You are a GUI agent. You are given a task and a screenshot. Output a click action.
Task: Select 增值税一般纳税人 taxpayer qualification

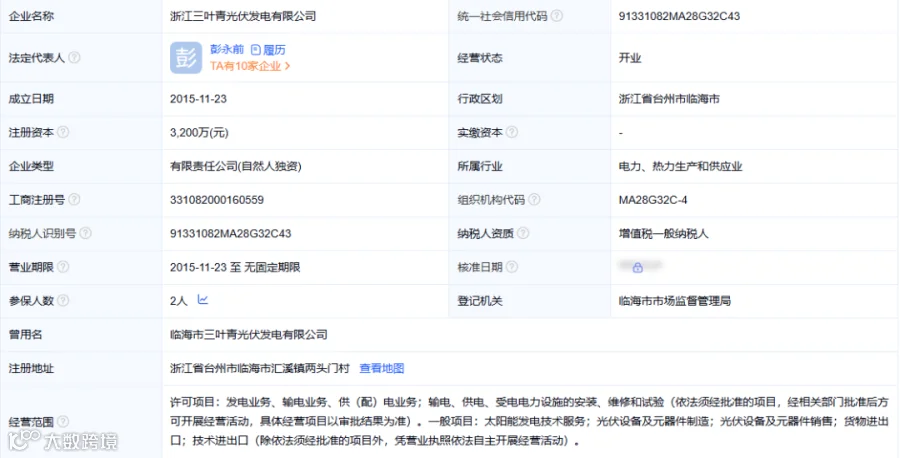[x=664, y=234]
